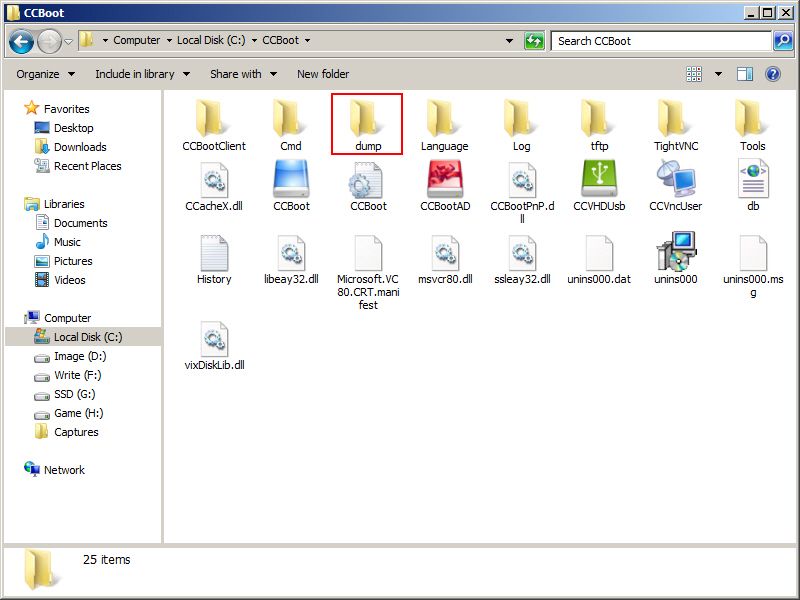Open the Organize menu
This screenshot has width=800, height=600.
pos(45,74)
